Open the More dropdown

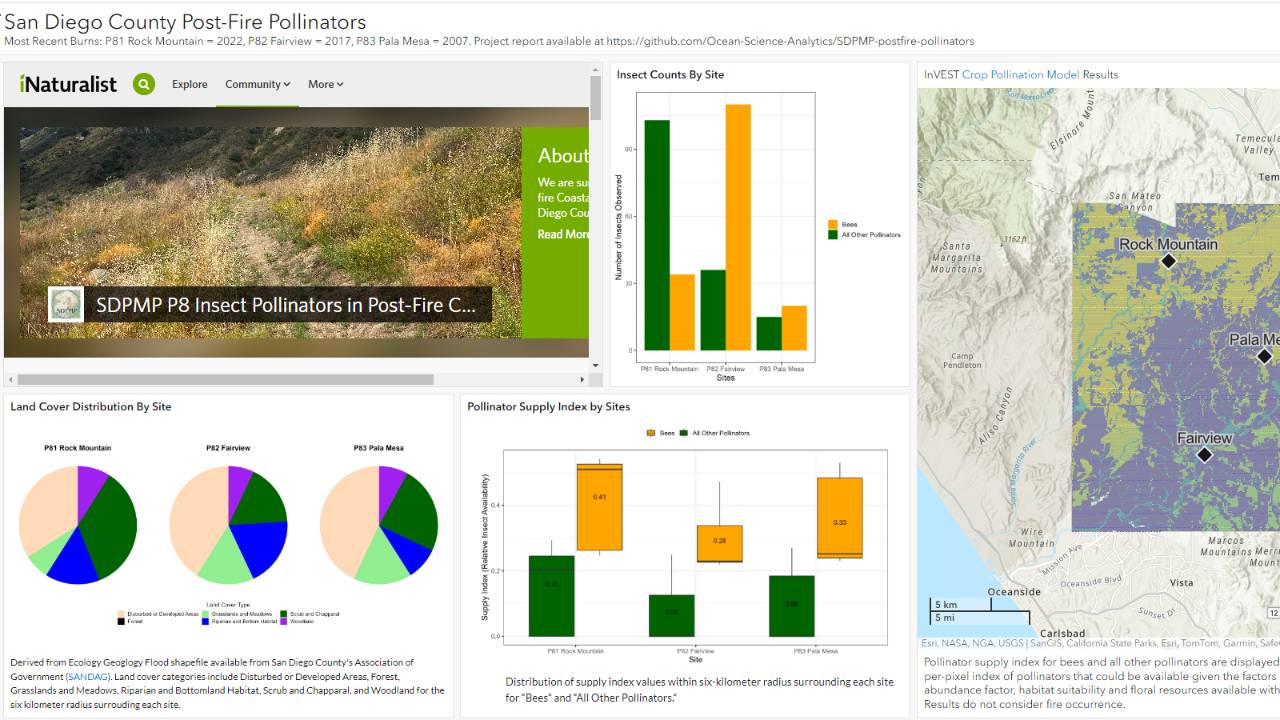[322, 84]
